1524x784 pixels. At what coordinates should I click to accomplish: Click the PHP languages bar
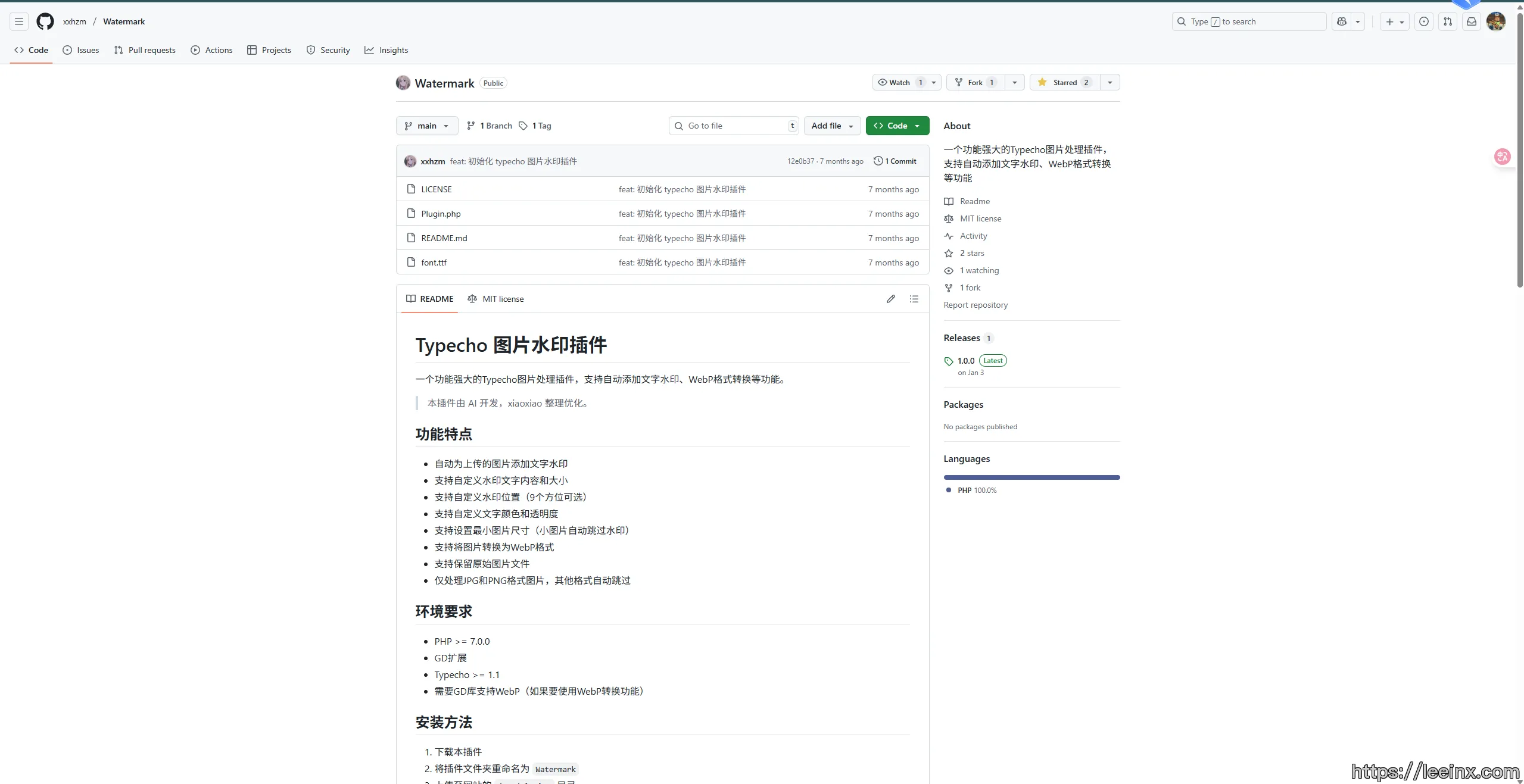pyautogui.click(x=1031, y=477)
